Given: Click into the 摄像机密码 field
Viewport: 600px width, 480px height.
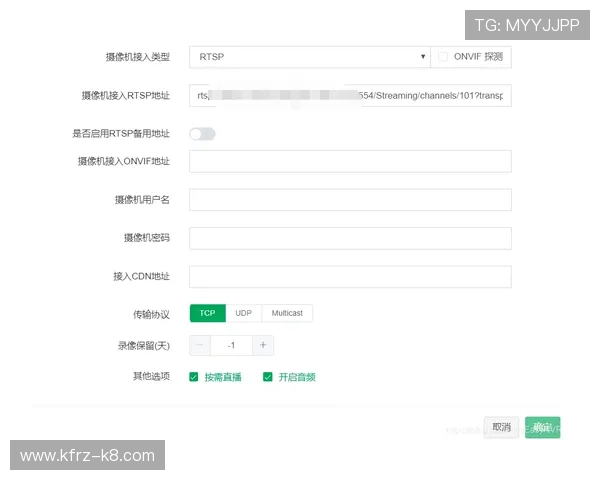Looking at the screenshot, I should [x=350, y=238].
